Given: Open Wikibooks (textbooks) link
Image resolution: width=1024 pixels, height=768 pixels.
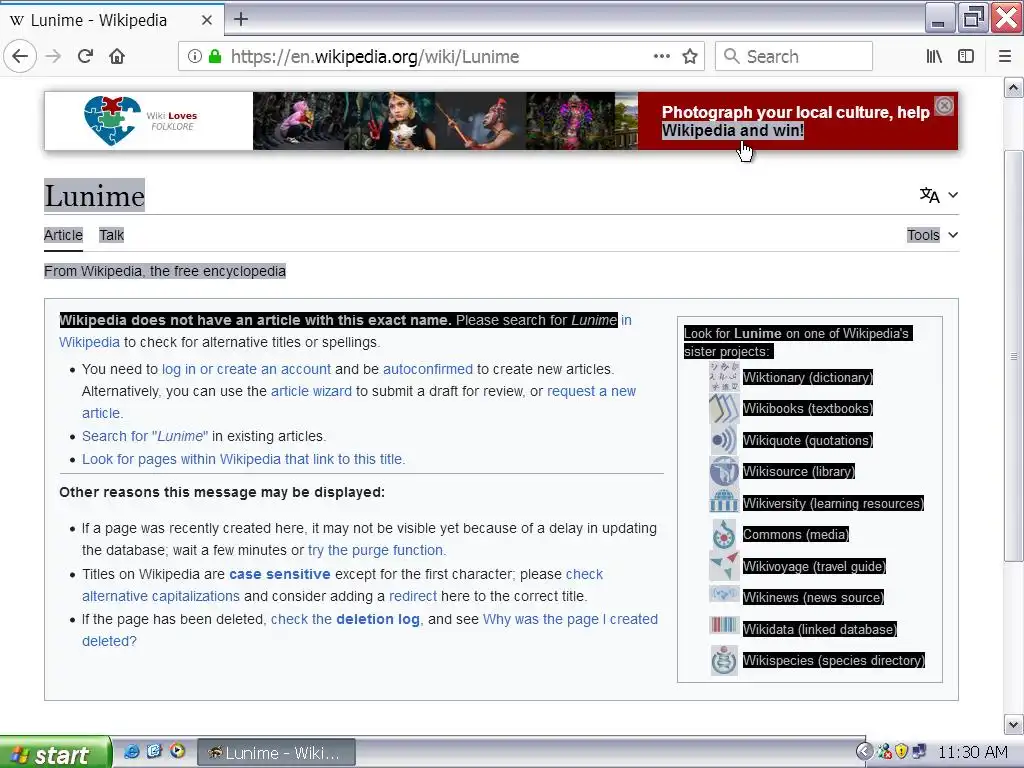Looking at the screenshot, I should point(807,409).
